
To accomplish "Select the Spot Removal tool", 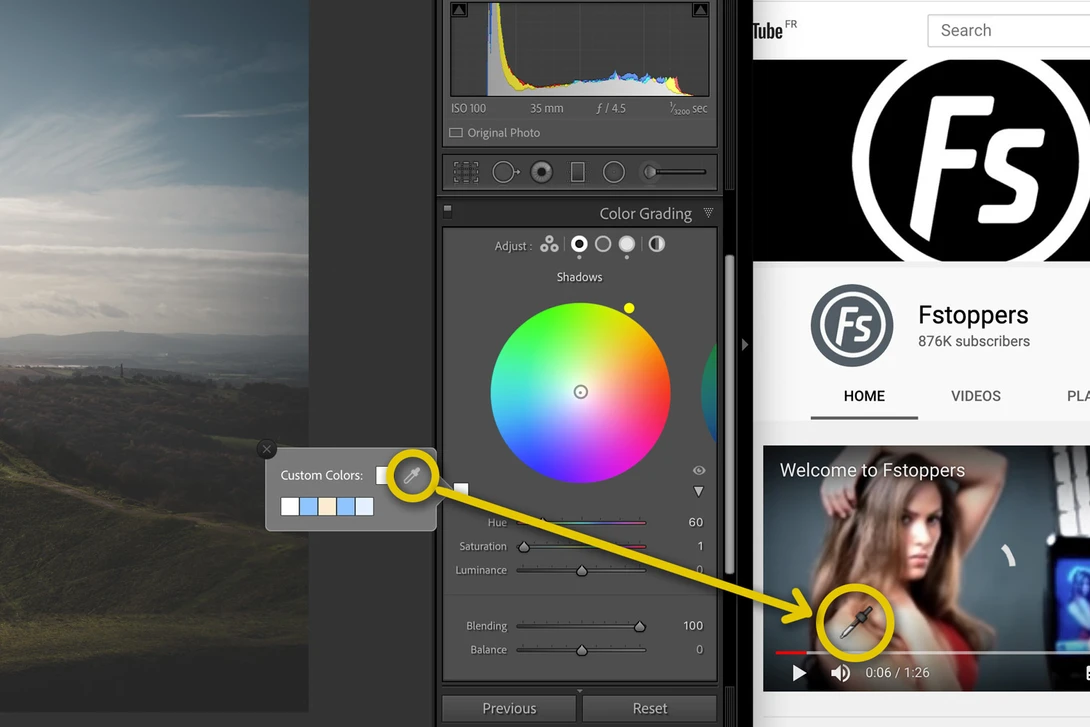I will [x=505, y=172].
